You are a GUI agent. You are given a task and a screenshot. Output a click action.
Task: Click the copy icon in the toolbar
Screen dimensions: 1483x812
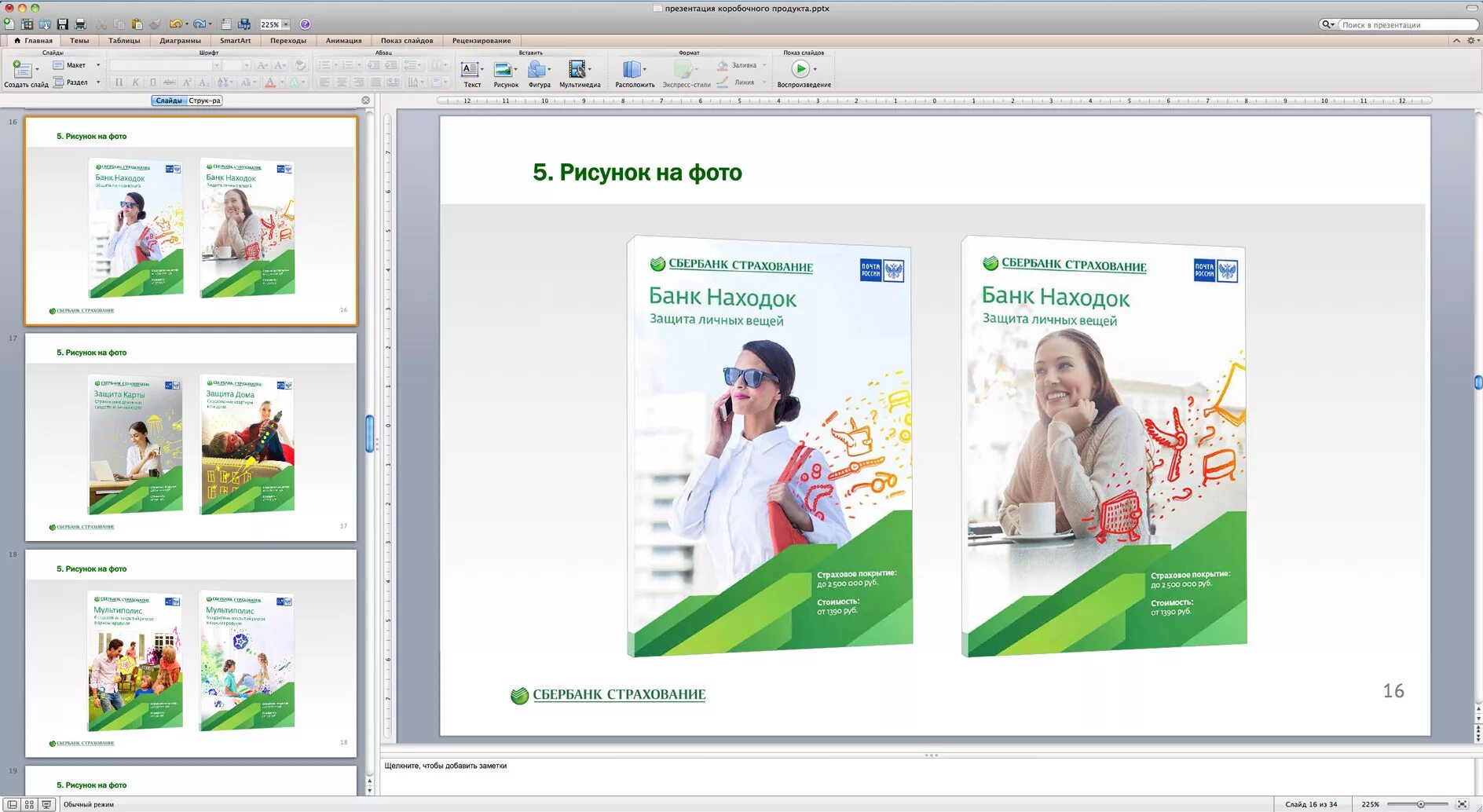click(x=119, y=24)
